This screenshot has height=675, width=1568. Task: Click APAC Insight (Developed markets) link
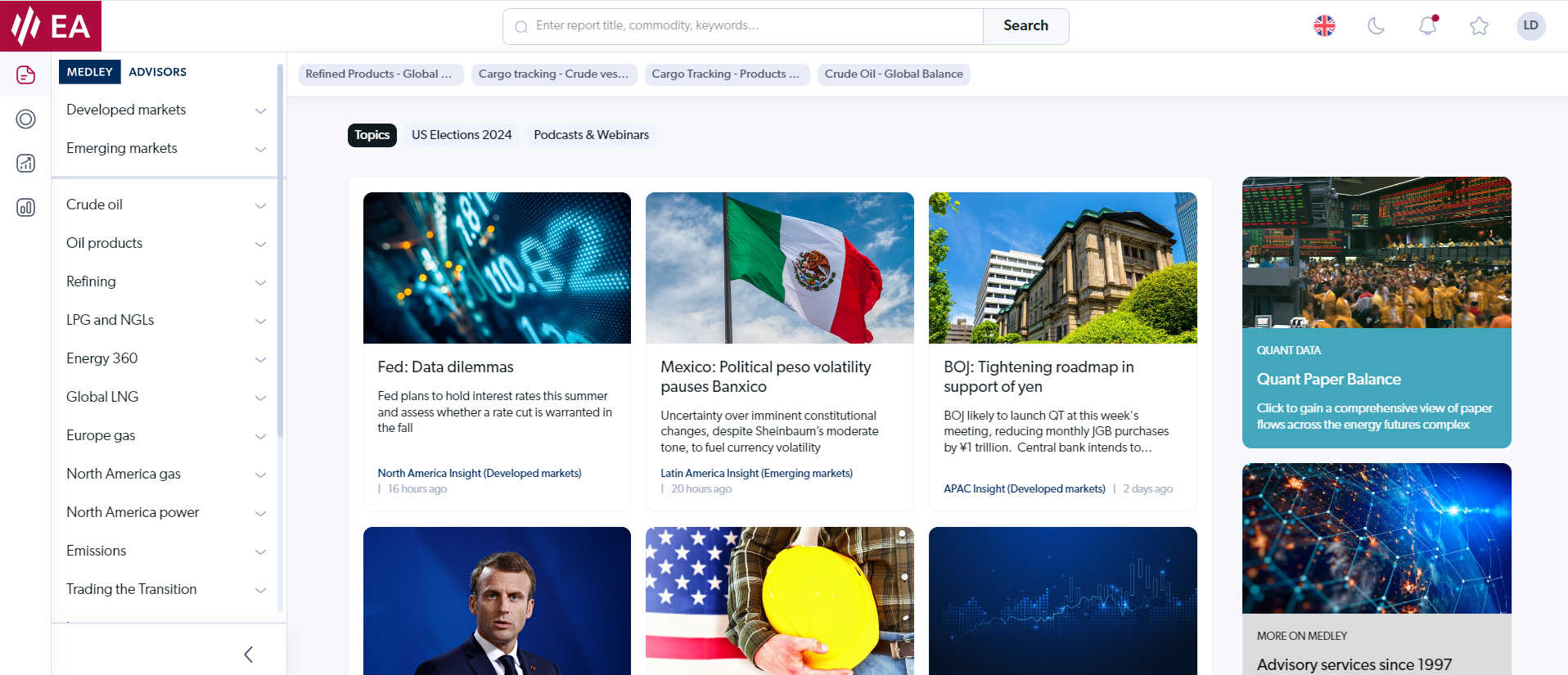pos(1025,488)
